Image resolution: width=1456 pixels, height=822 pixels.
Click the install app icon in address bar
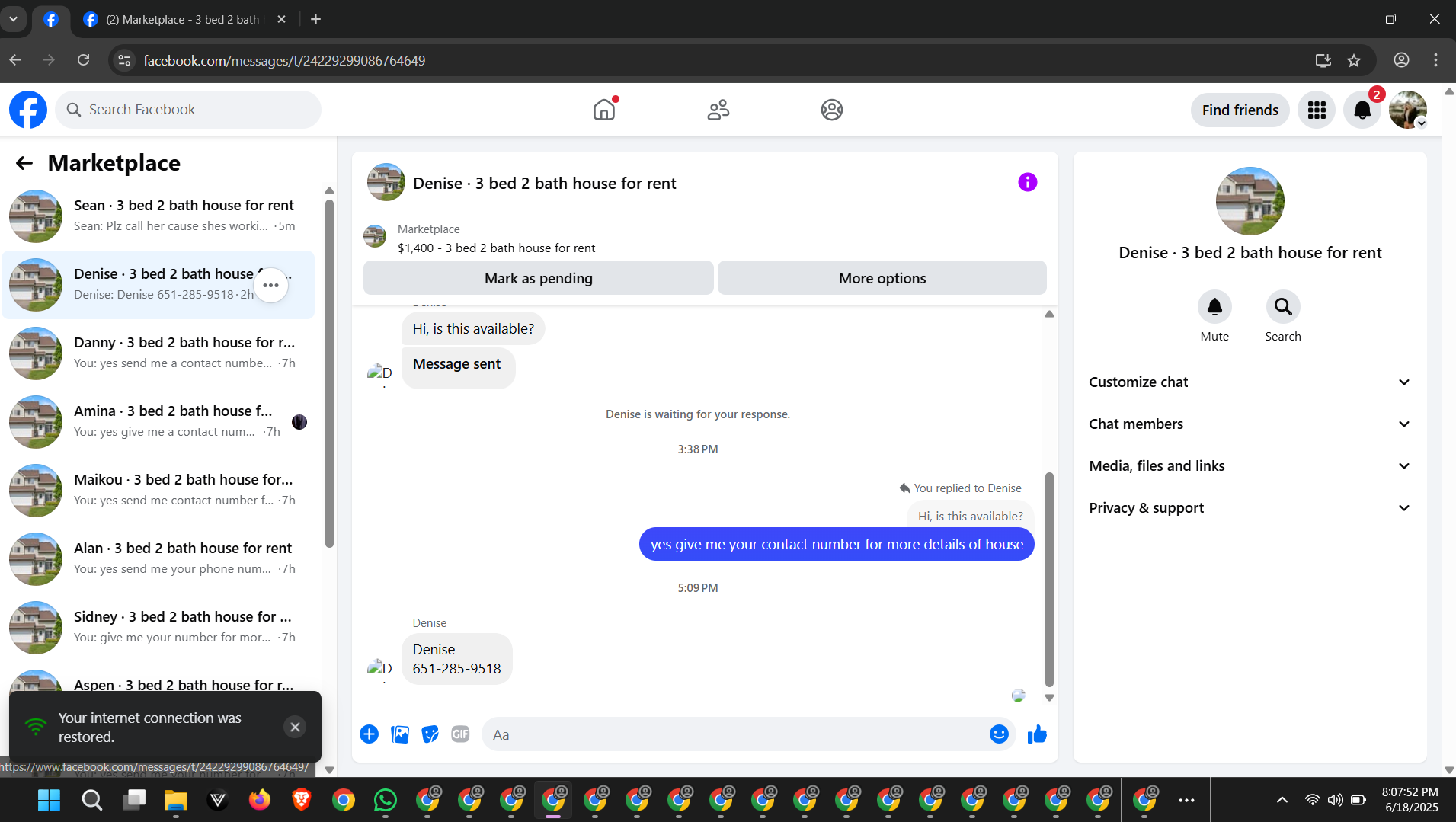click(1323, 60)
